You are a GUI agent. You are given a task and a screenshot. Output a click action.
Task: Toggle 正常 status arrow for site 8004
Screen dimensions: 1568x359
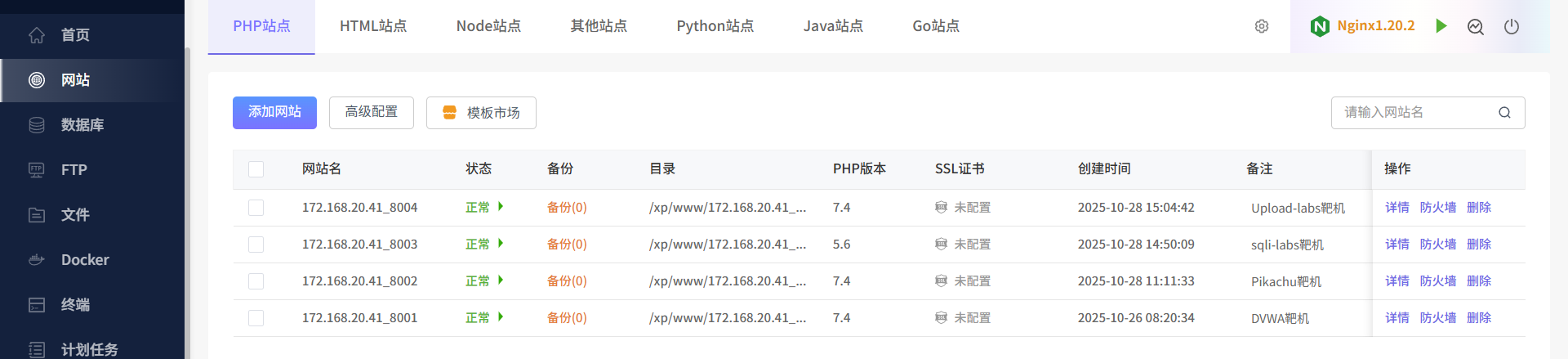tap(501, 207)
